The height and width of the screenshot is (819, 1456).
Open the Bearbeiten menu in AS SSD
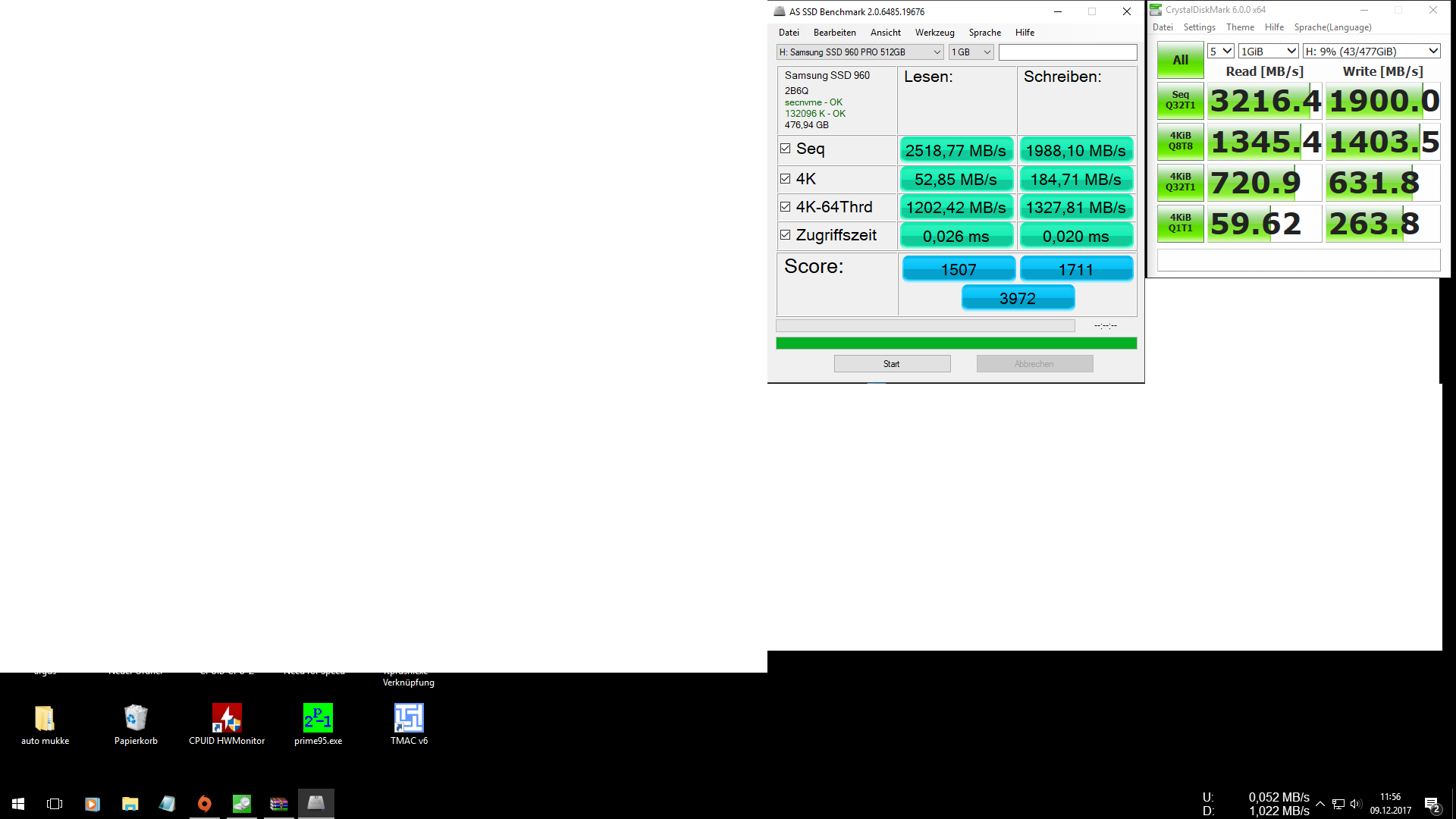pyautogui.click(x=835, y=33)
